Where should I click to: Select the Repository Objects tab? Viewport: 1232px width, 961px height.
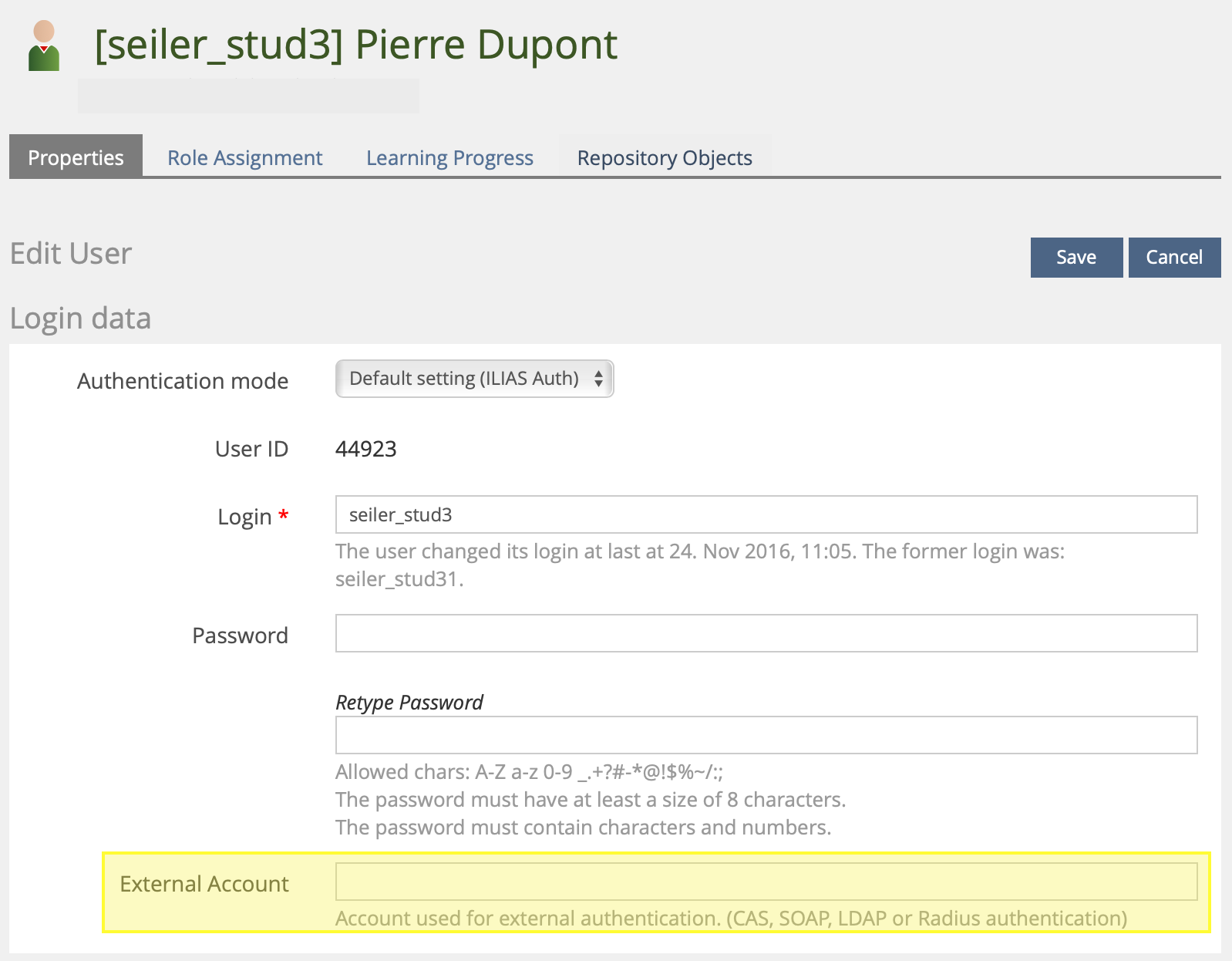coord(665,157)
